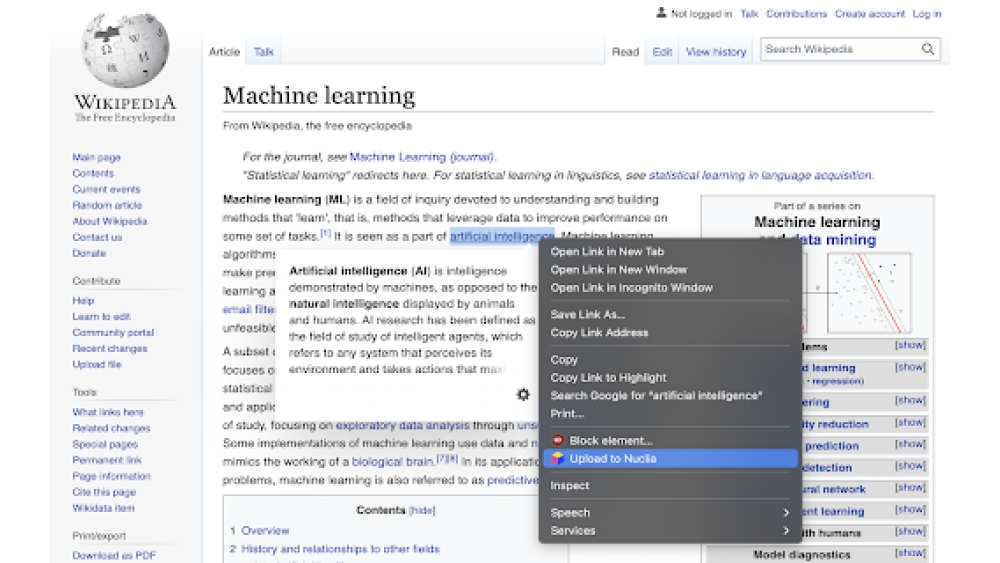The width and height of the screenshot is (1000, 563).
Task: Select Copy Link Address
Action: click(670, 333)
